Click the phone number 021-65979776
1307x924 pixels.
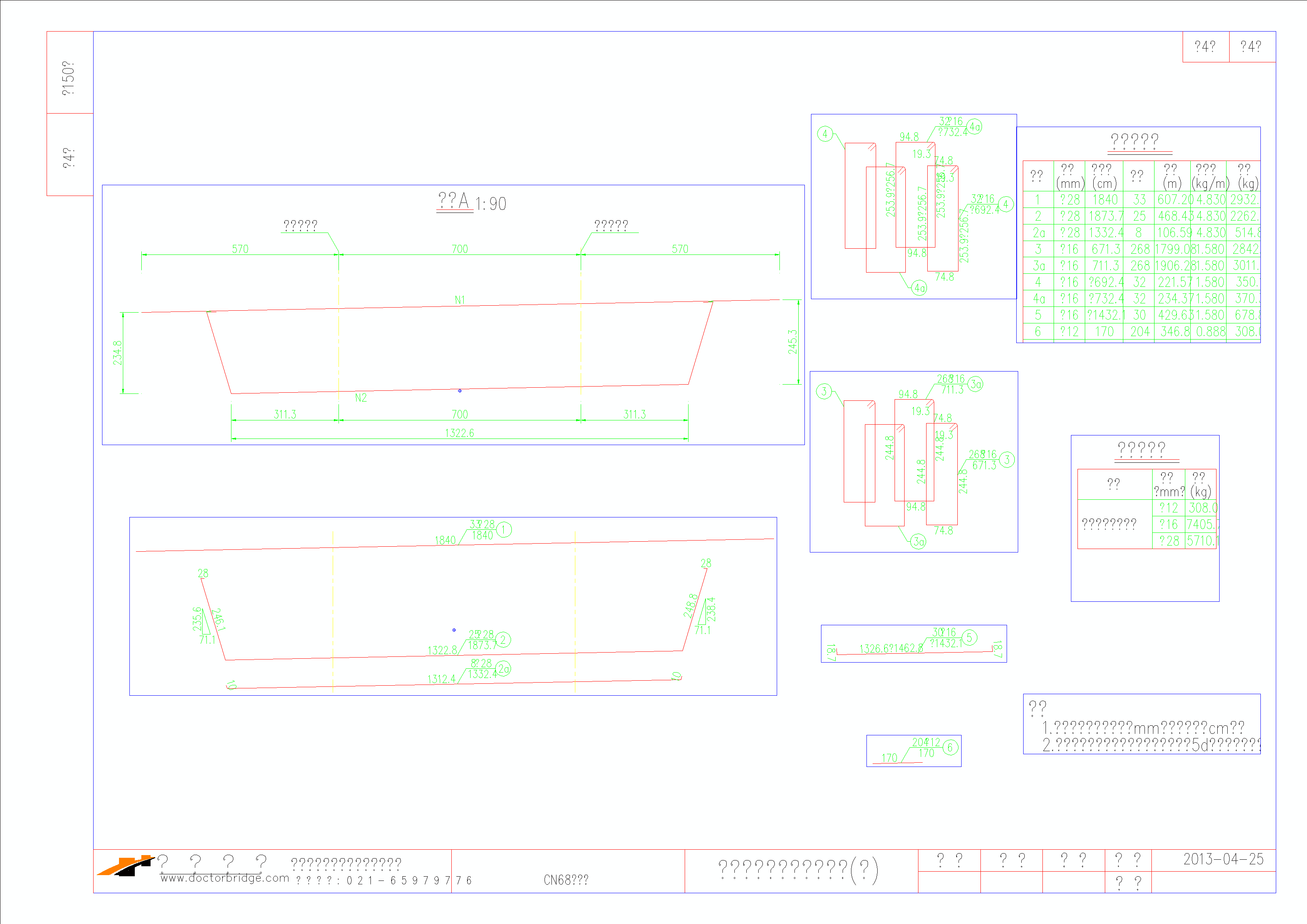[409, 881]
